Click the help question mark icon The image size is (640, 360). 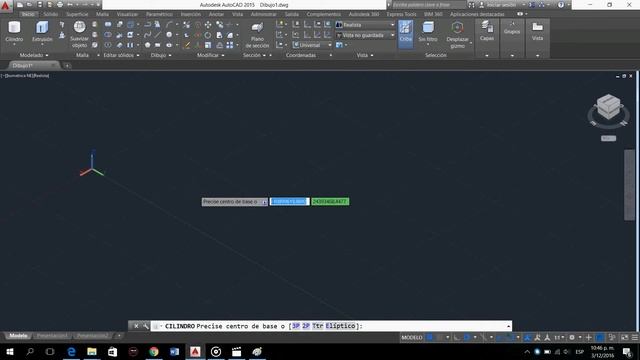point(561,5)
